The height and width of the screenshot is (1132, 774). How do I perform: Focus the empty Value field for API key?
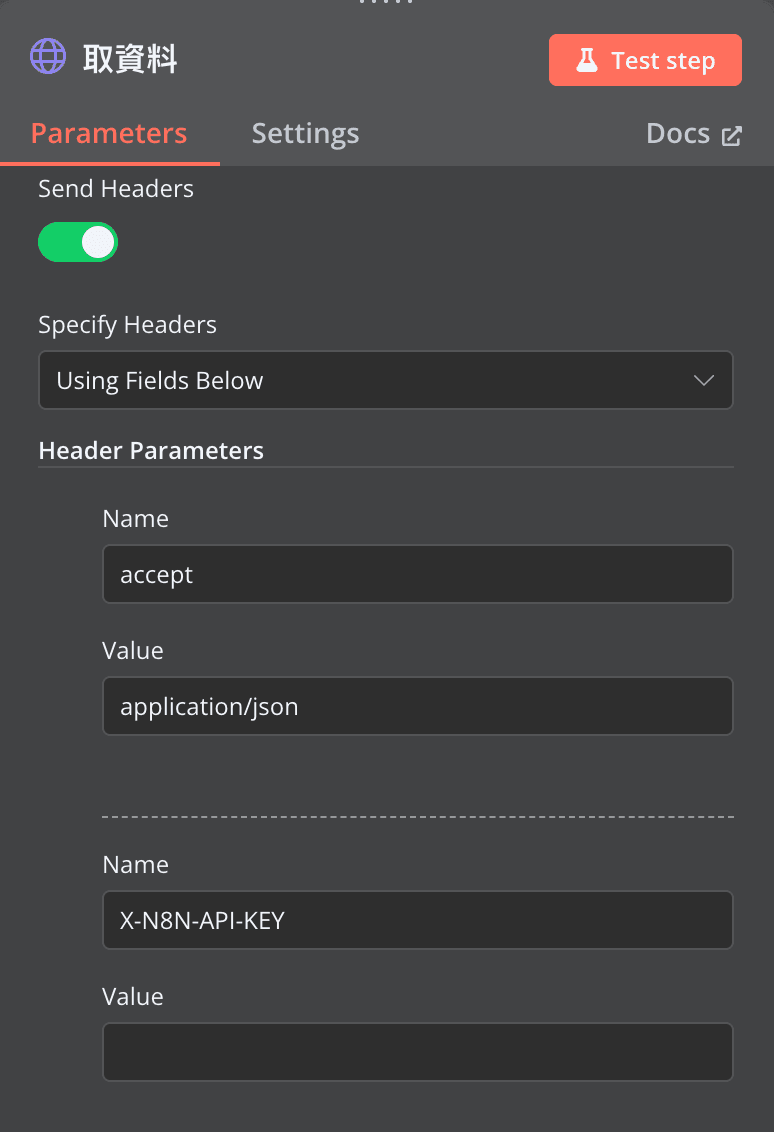[x=417, y=1051]
